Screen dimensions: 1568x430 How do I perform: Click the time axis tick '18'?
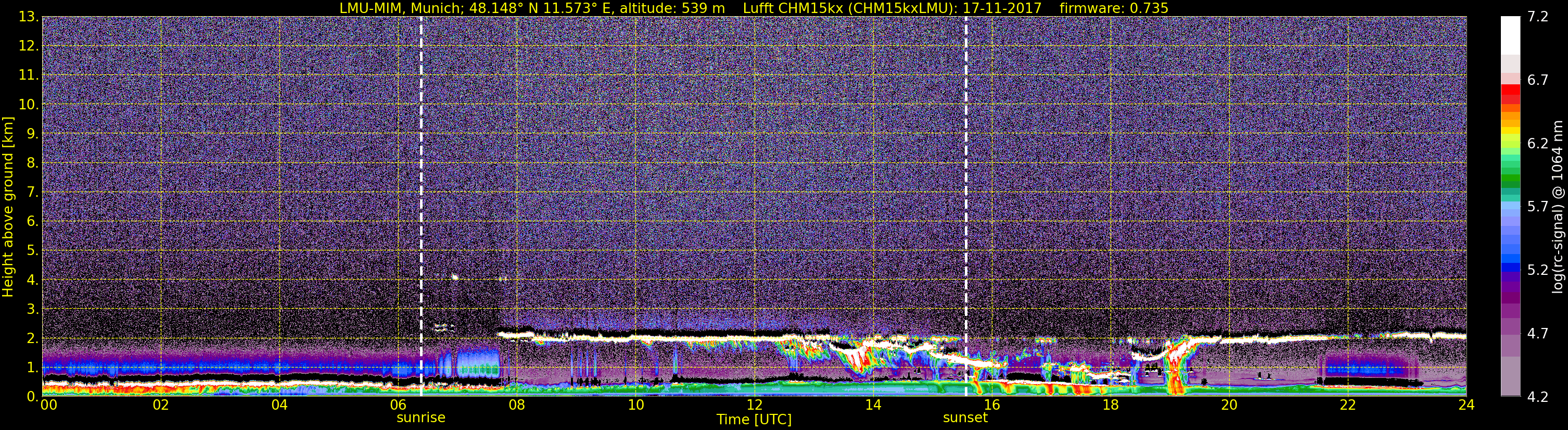tap(1110, 405)
